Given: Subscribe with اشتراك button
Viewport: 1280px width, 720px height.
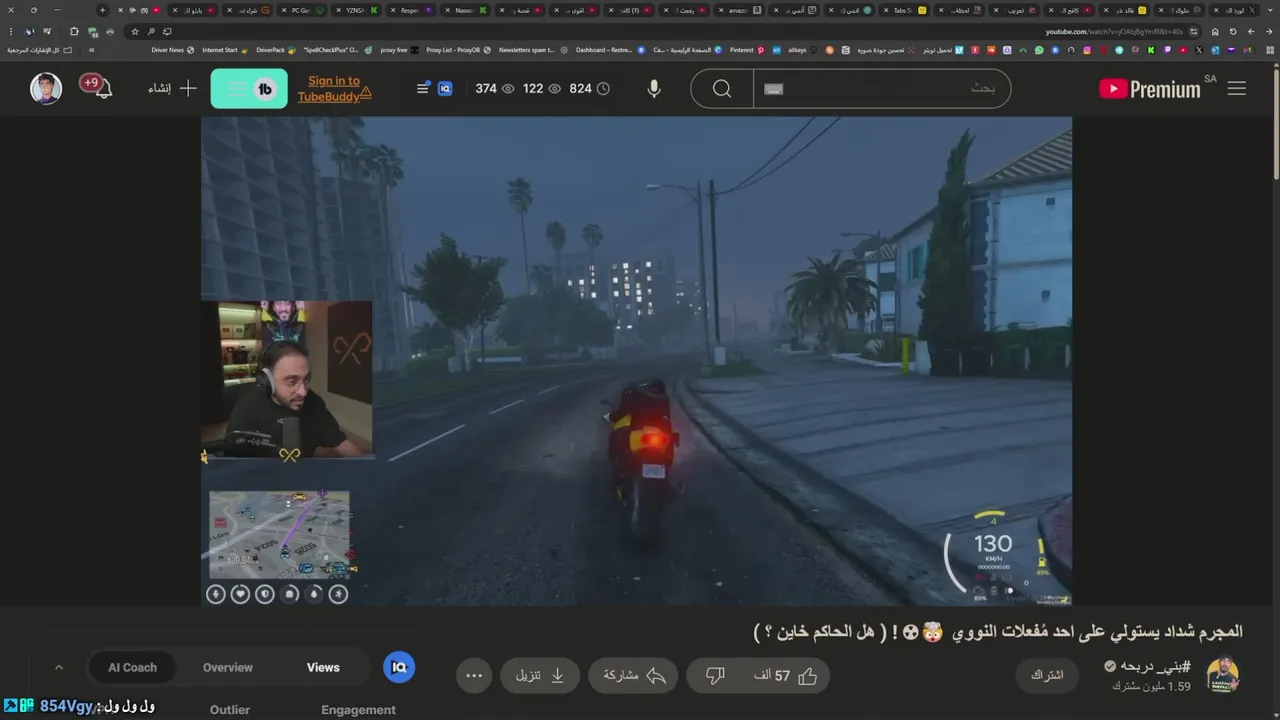Looking at the screenshot, I should coord(1047,676).
